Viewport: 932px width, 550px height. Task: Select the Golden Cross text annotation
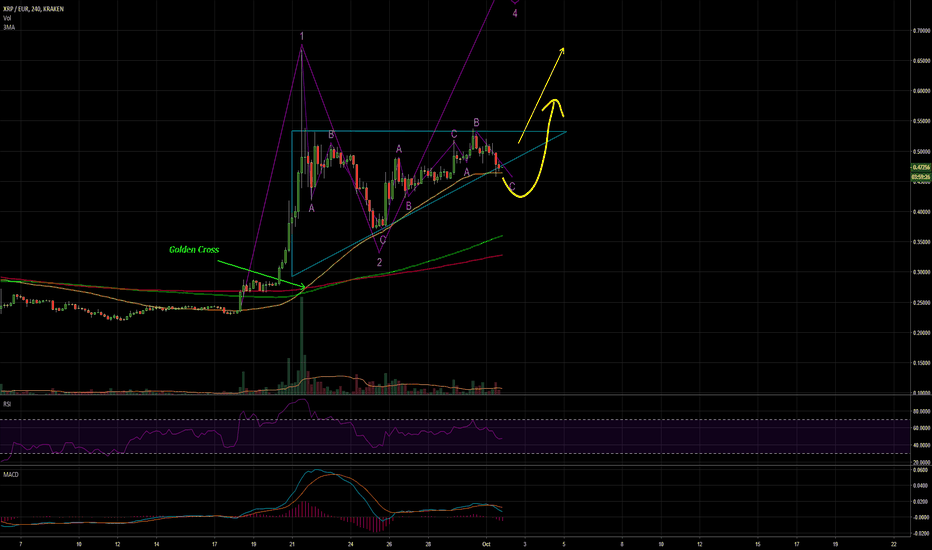click(x=194, y=250)
